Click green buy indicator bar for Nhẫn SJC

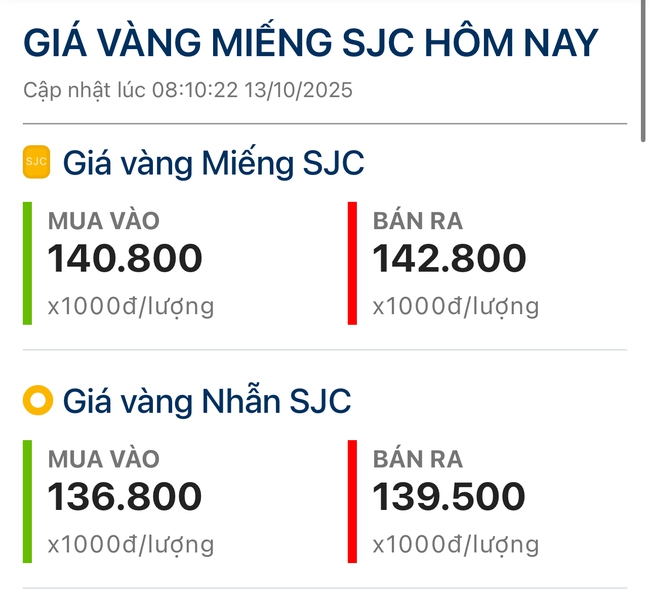click(x=28, y=501)
